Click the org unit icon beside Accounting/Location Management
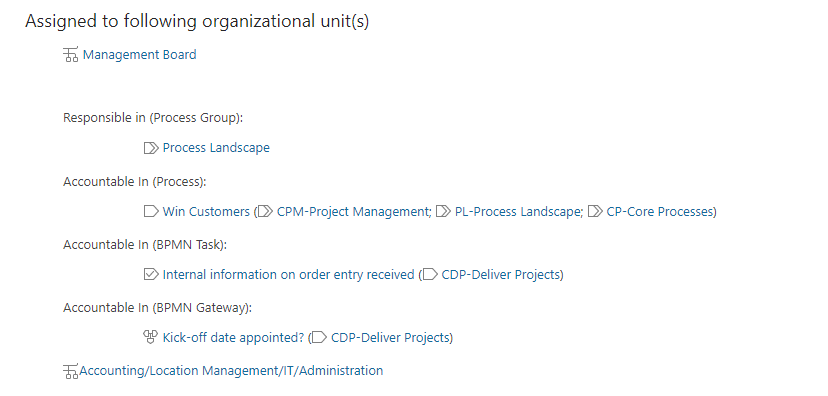Viewport: 828px width, 396px height. point(70,371)
